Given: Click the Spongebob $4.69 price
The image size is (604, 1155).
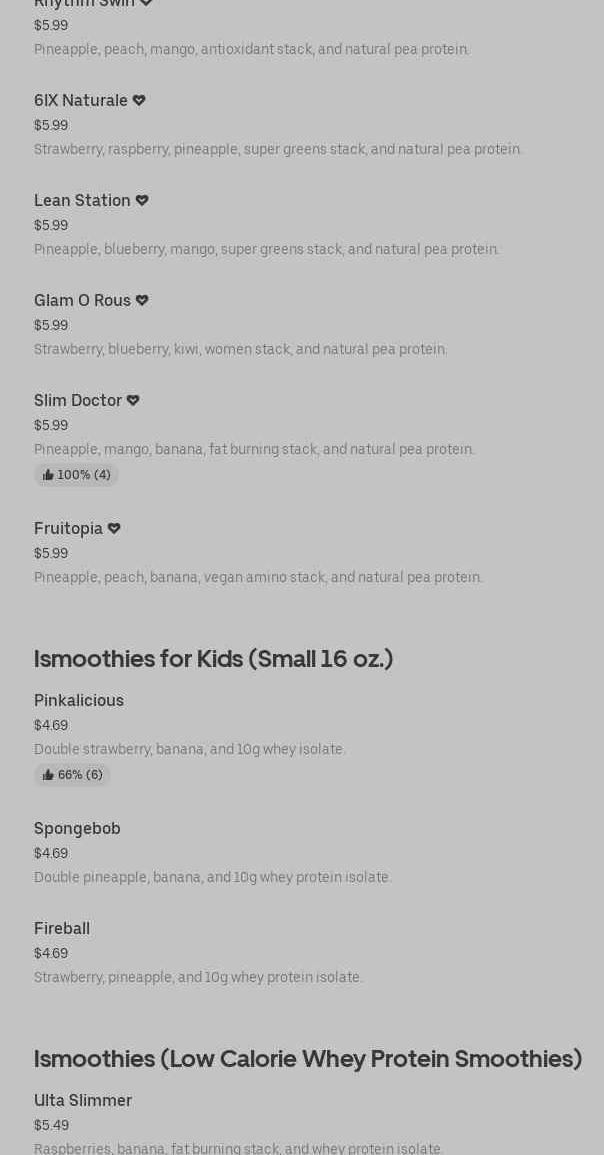Looking at the screenshot, I should tap(51, 853).
